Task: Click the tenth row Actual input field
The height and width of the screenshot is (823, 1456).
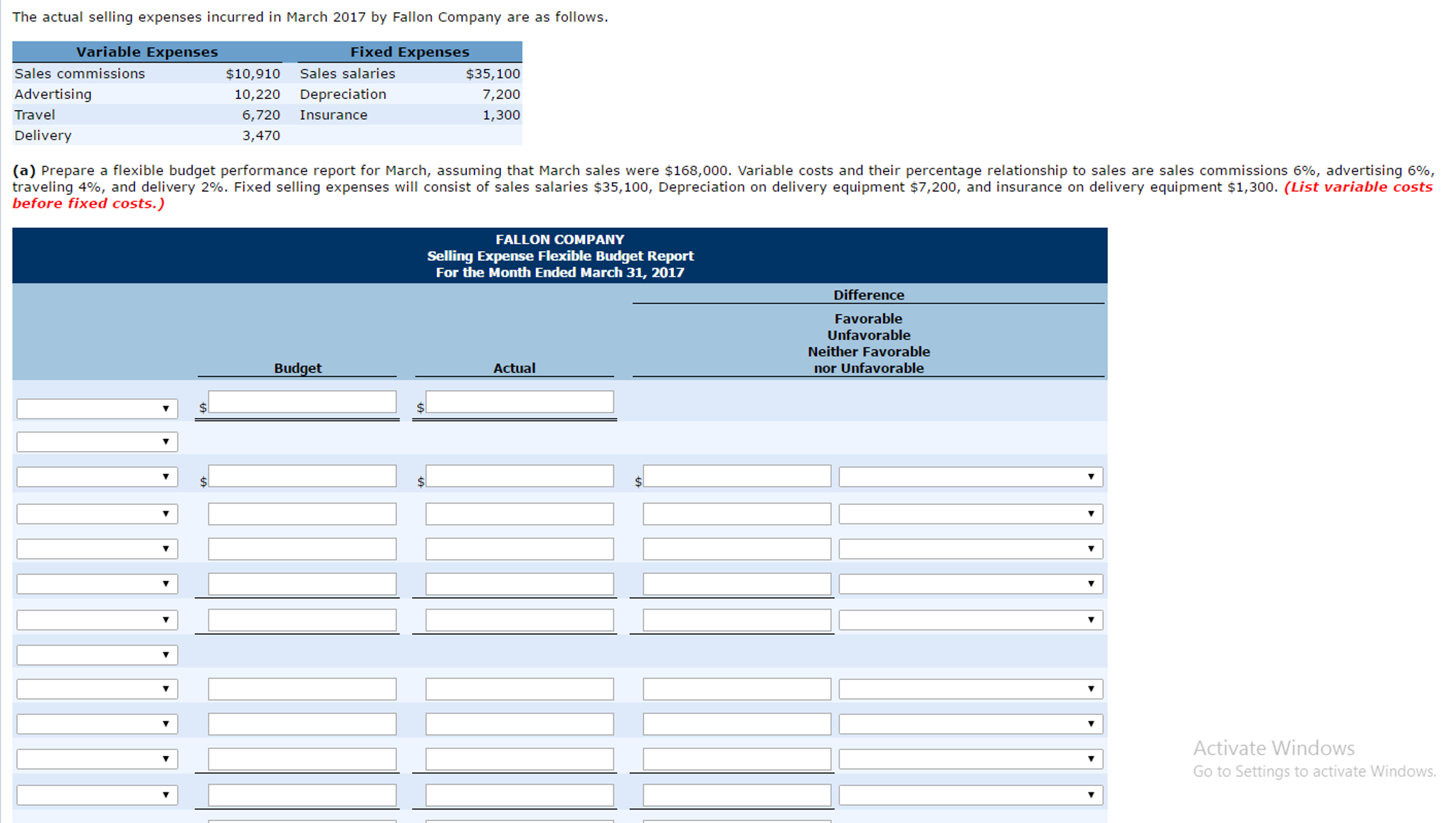Action: [519, 724]
